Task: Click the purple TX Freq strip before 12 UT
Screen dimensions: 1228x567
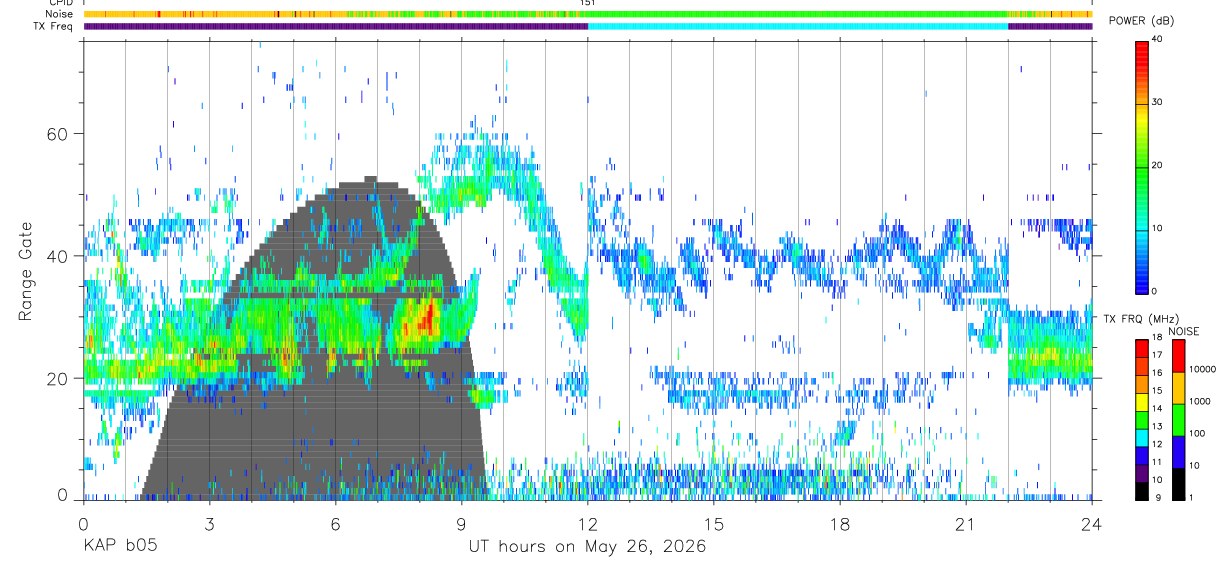Action: [x=335, y=26]
